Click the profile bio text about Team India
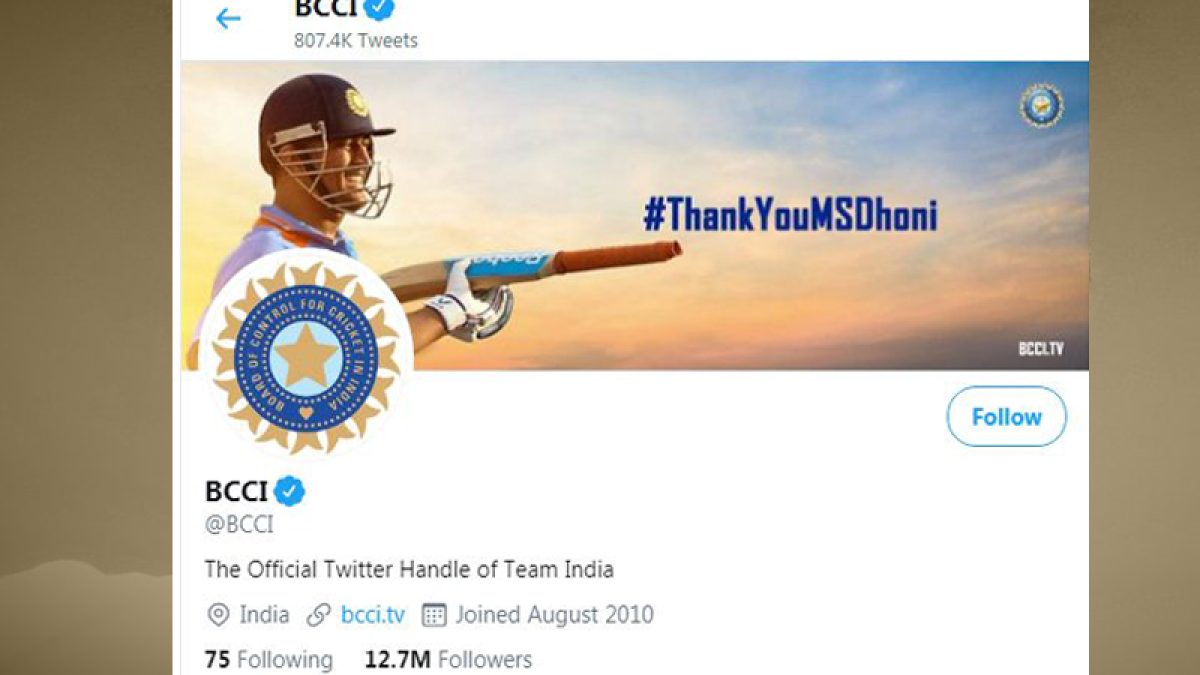 409,570
